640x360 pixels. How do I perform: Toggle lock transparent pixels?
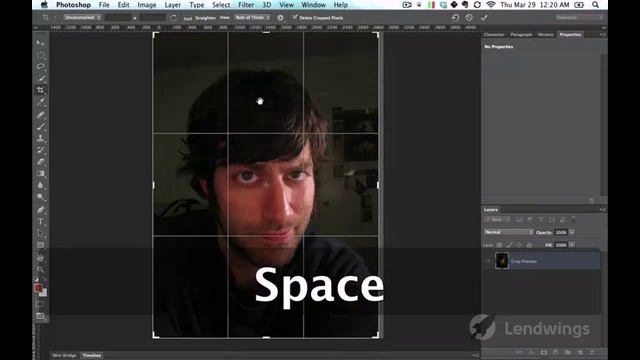499,245
